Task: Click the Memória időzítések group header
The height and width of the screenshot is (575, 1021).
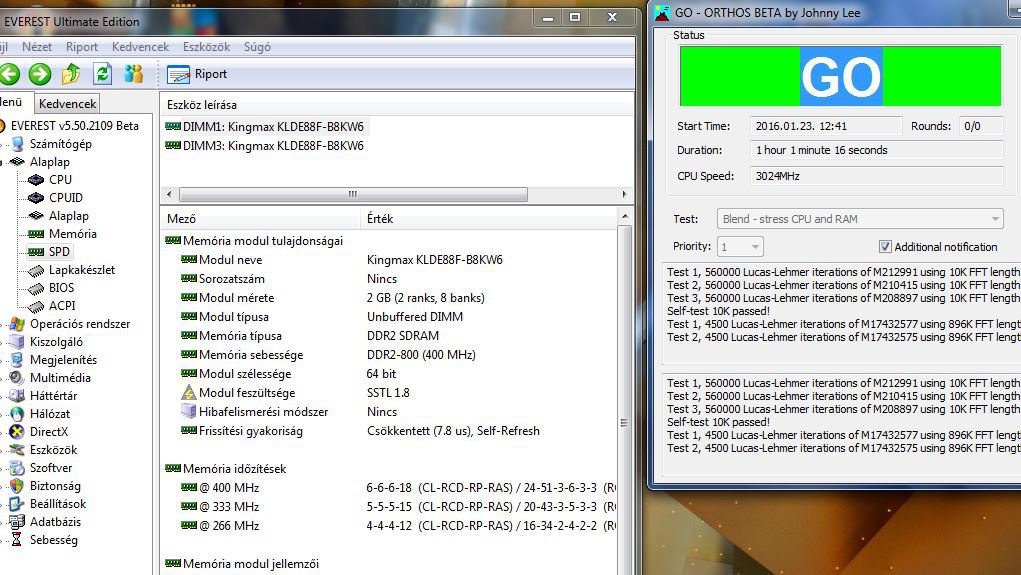Action: (x=226, y=469)
